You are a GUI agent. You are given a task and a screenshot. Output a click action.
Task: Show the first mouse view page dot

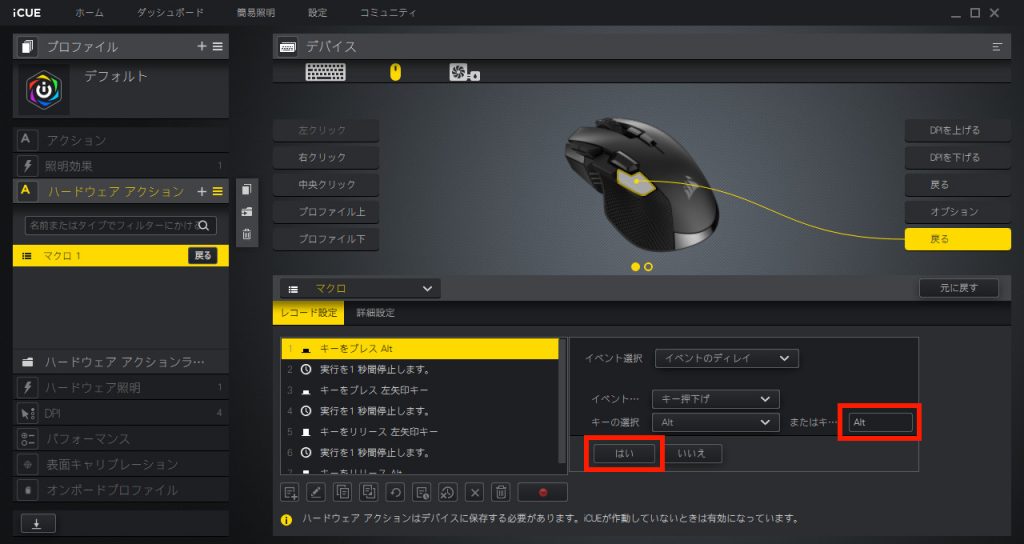pyautogui.click(x=635, y=266)
